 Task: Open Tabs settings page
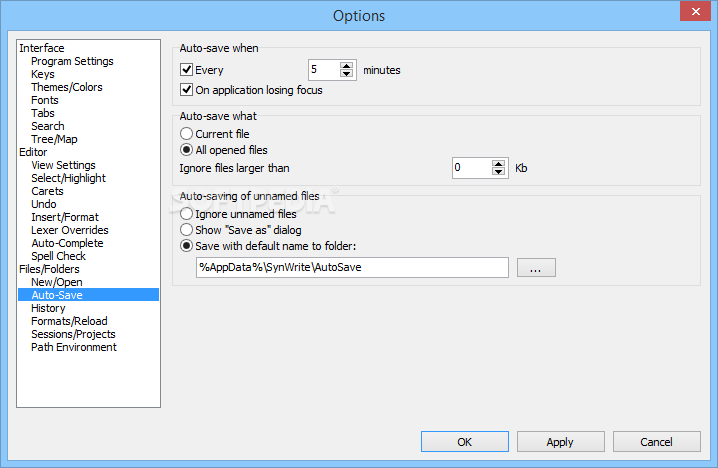pyautogui.click(x=43, y=113)
